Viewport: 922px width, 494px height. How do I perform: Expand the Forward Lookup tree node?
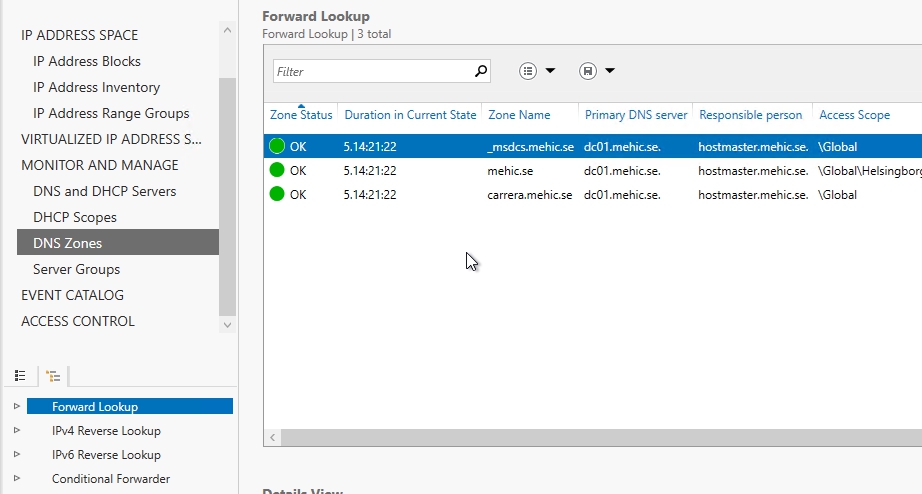(16, 407)
